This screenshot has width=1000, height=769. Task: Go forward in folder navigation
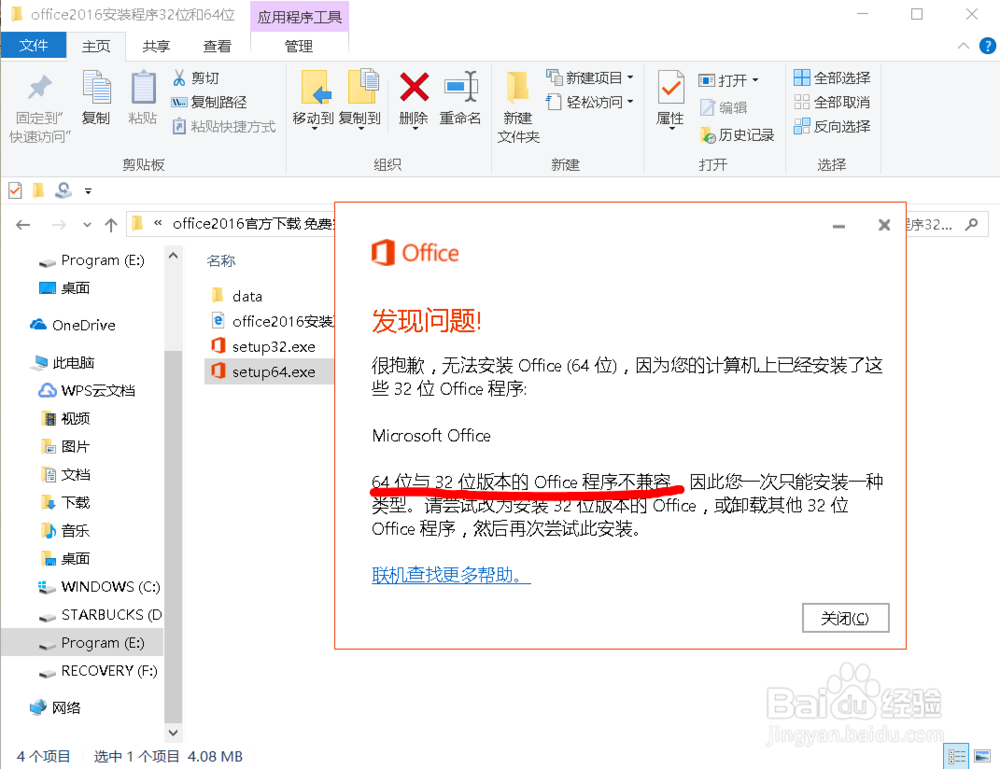[x=59, y=224]
